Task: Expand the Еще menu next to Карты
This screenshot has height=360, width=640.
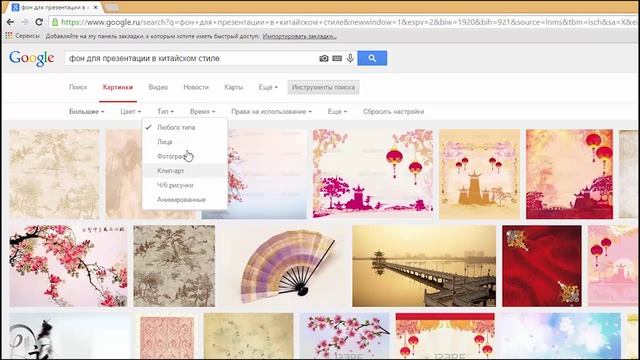Action: click(268, 87)
